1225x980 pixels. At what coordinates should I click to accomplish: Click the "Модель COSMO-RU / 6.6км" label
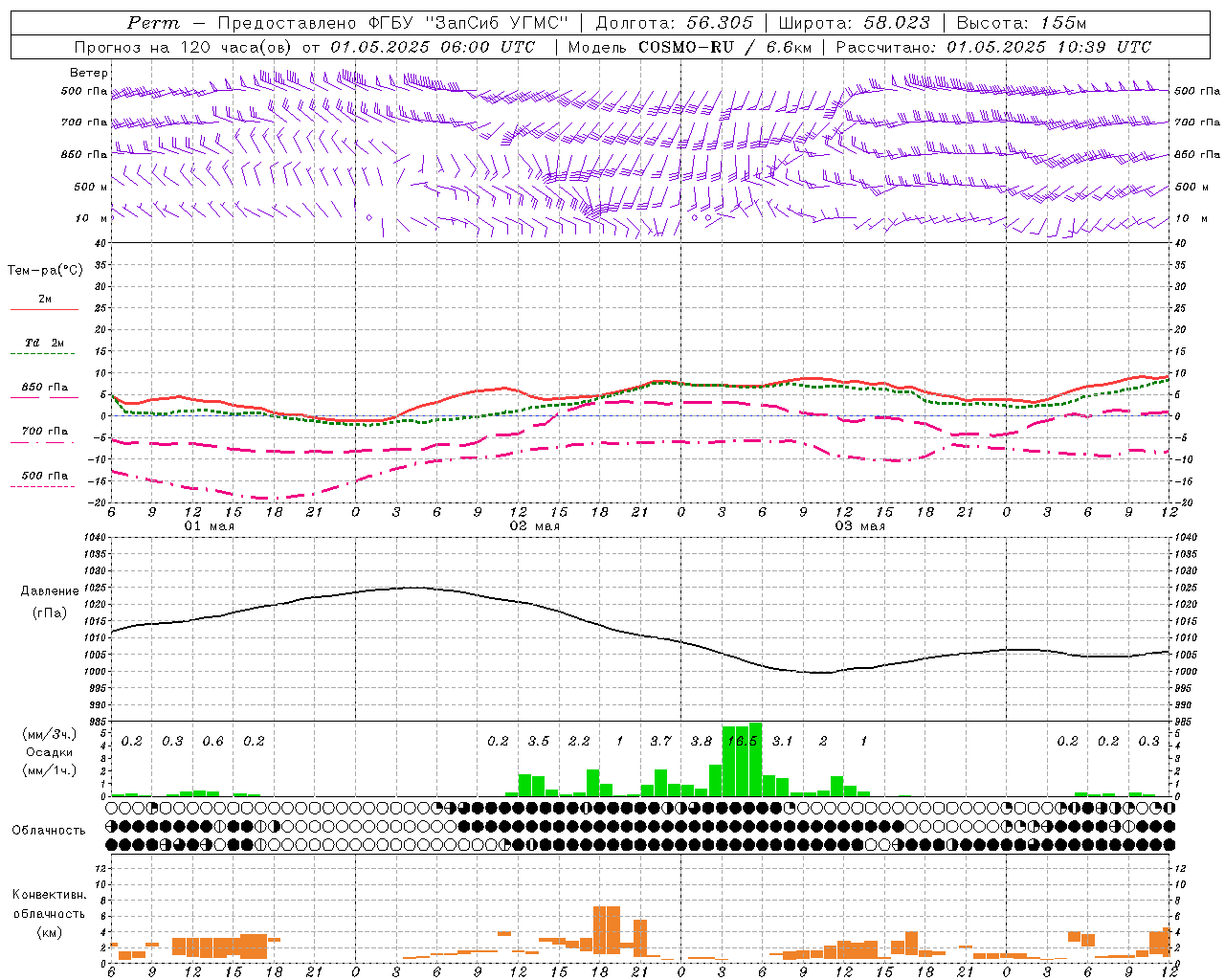[690, 47]
